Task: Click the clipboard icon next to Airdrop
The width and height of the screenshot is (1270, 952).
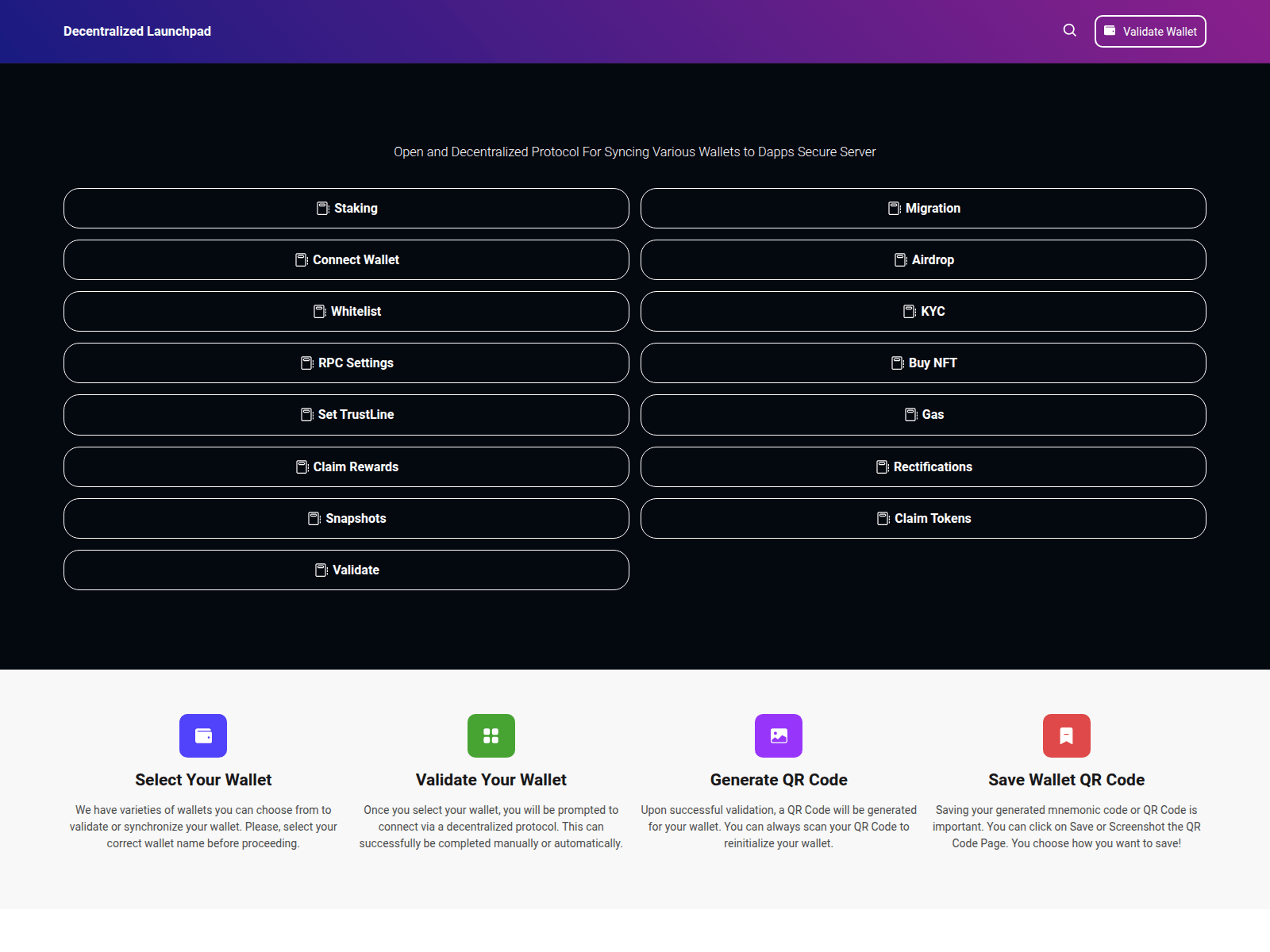Action: point(899,259)
